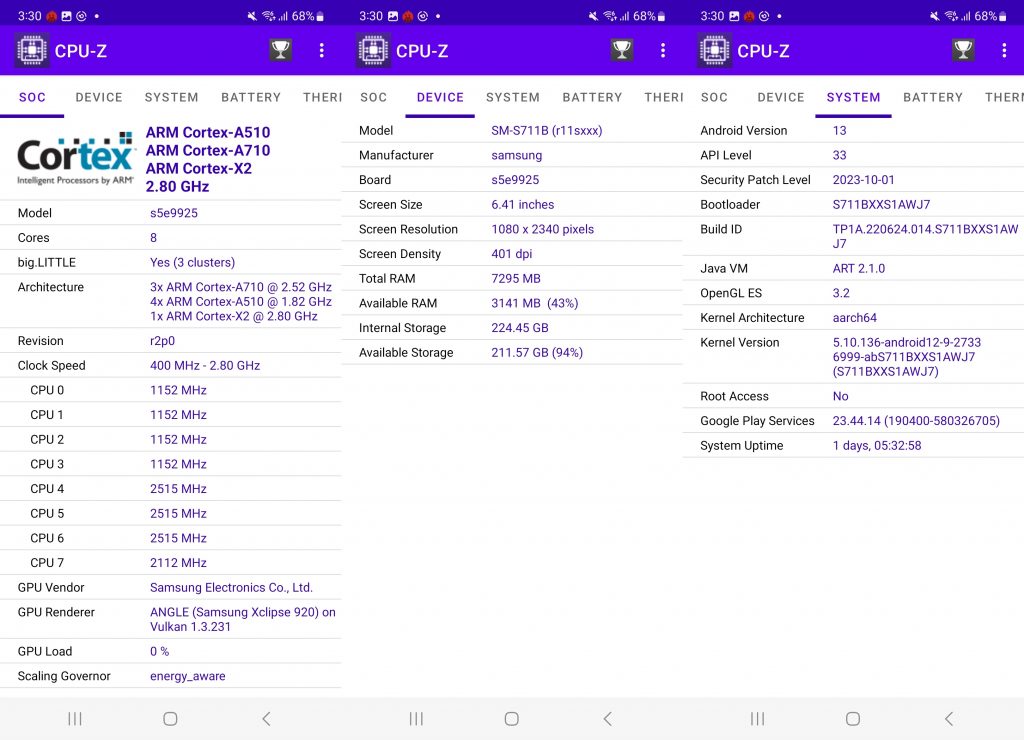Click the Android Version value 13
Image resolution: width=1024 pixels, height=740 pixels.
point(839,131)
